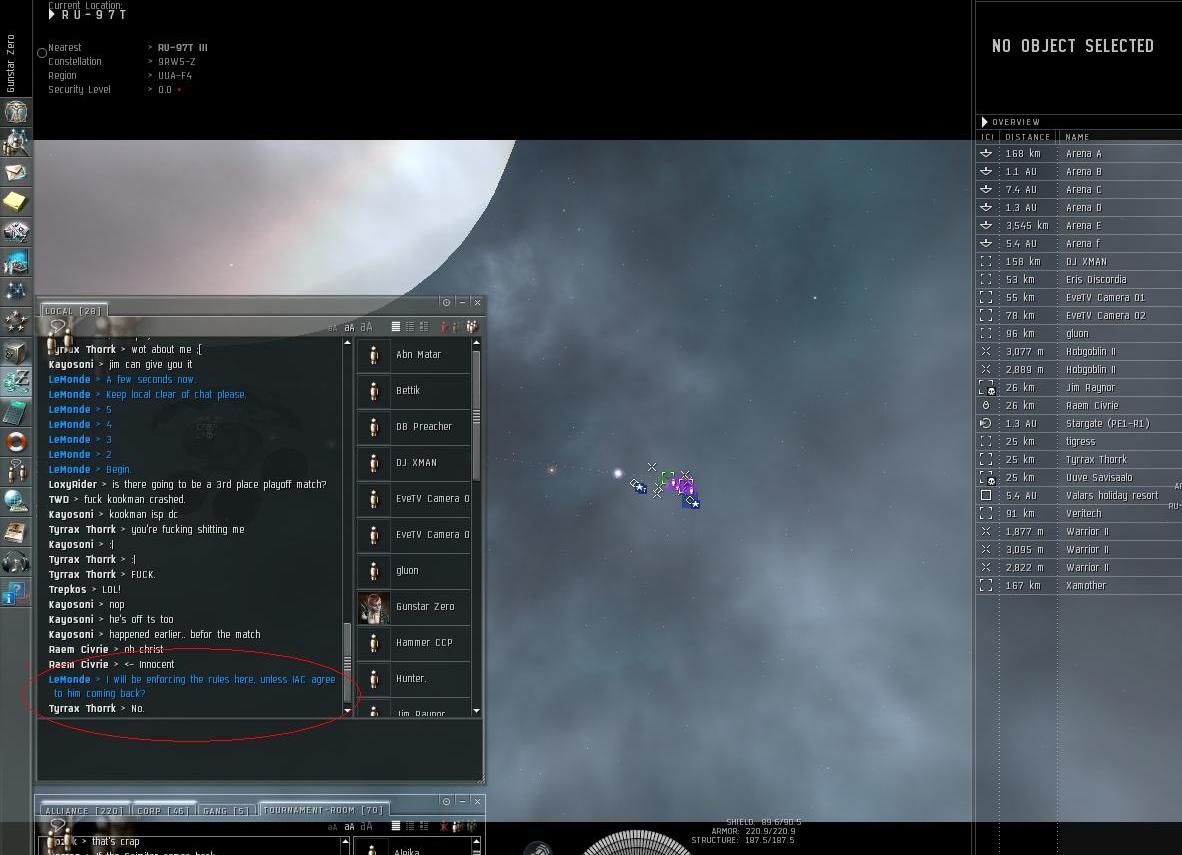
Task: Grab the Local chat log scrollbar thumb
Action: point(348,663)
